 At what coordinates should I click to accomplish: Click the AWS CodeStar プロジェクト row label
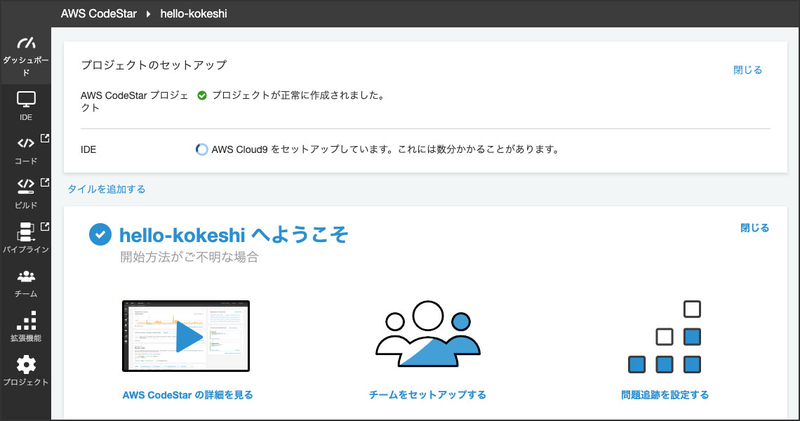(x=135, y=101)
